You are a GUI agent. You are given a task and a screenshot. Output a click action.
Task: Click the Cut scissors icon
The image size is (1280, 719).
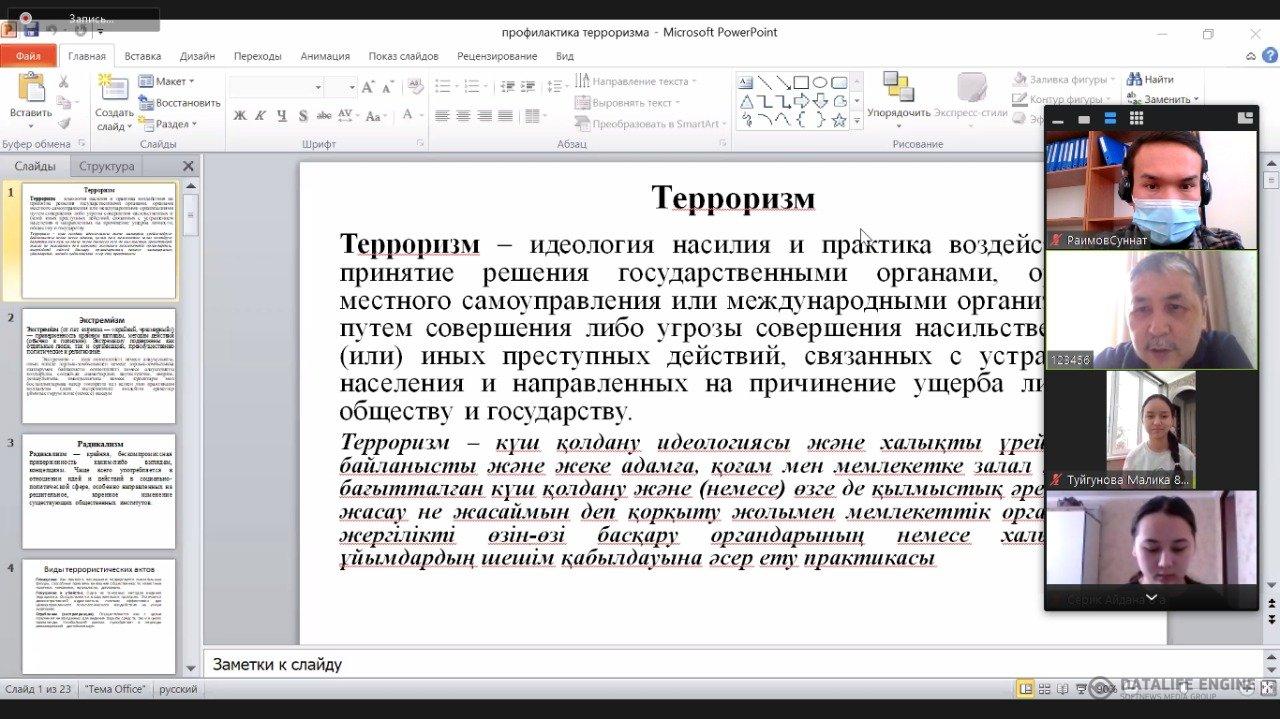[x=64, y=82]
